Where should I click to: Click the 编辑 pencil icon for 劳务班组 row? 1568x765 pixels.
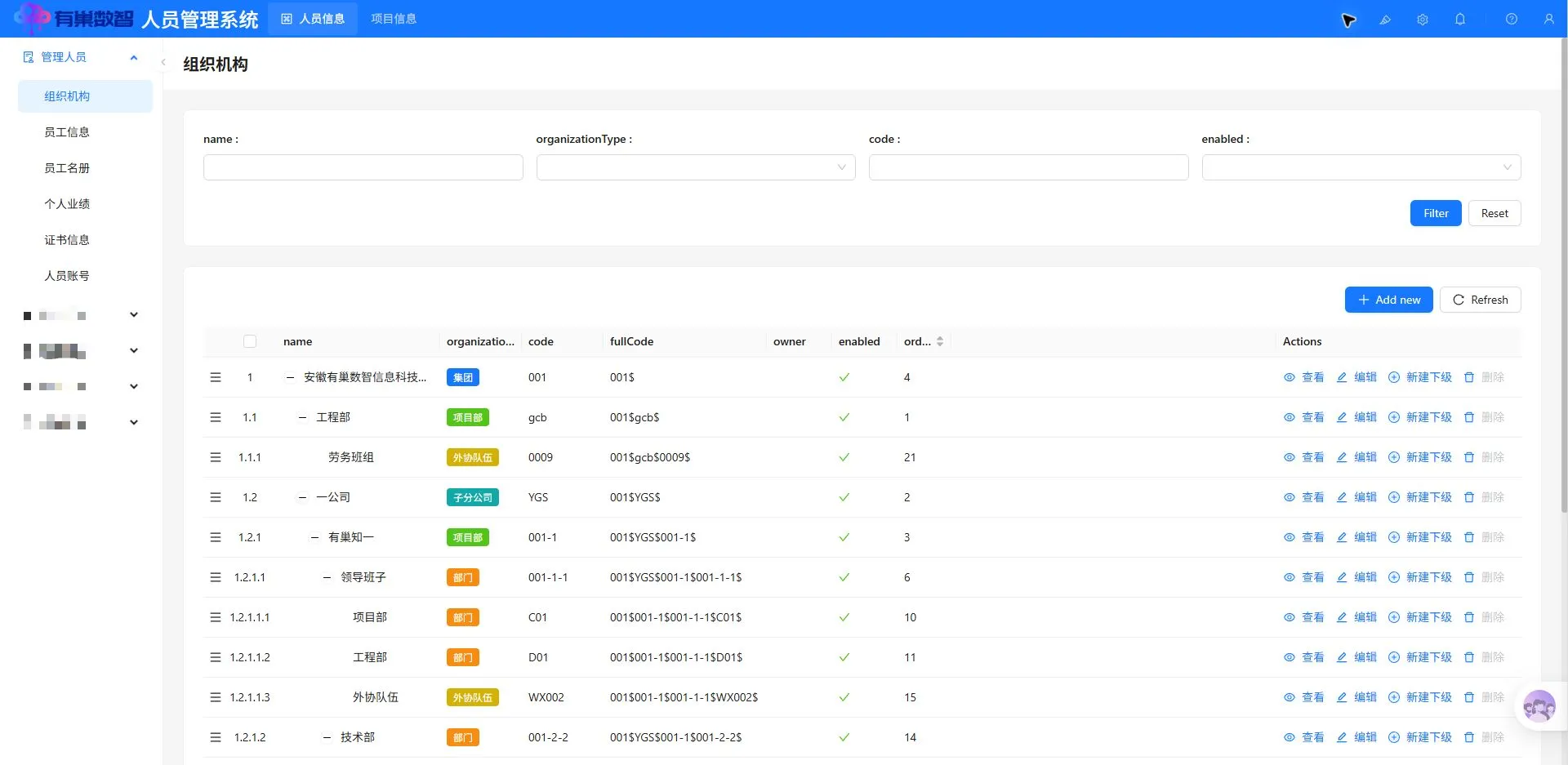tap(1342, 457)
